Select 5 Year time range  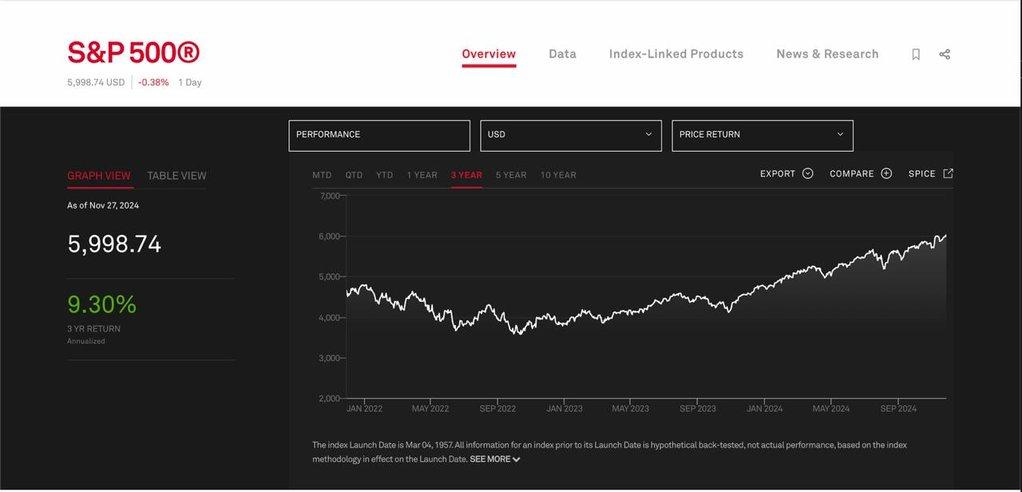(x=511, y=175)
